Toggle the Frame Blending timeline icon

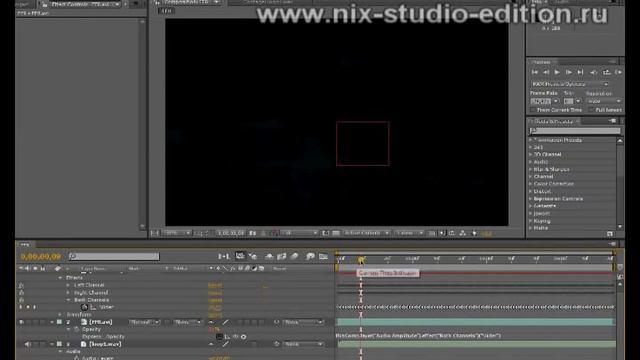(282, 256)
